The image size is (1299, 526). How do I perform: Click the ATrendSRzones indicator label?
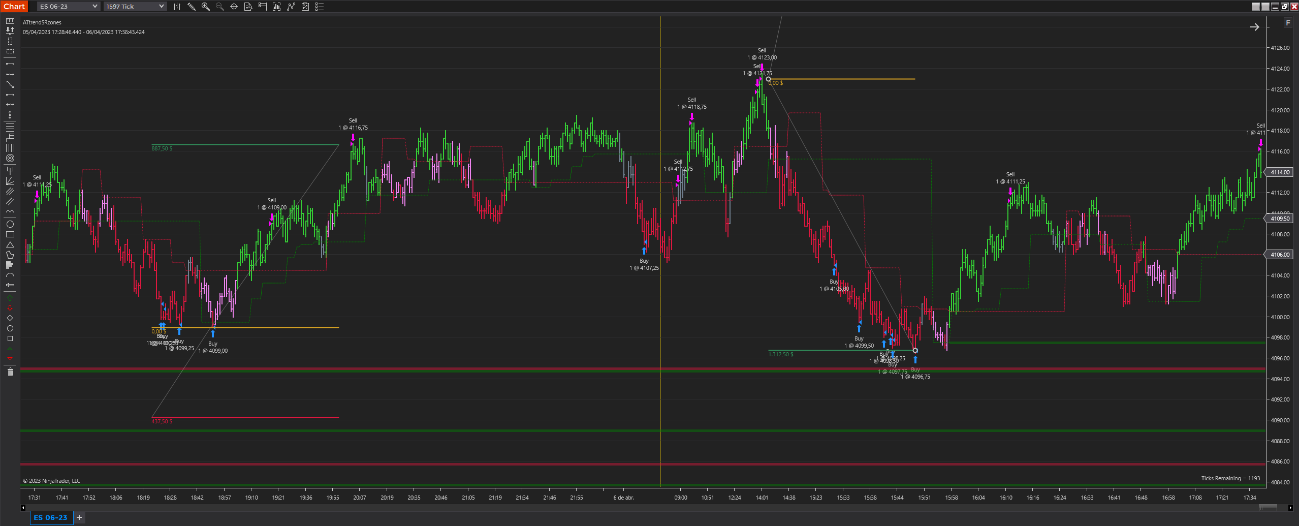(x=40, y=23)
